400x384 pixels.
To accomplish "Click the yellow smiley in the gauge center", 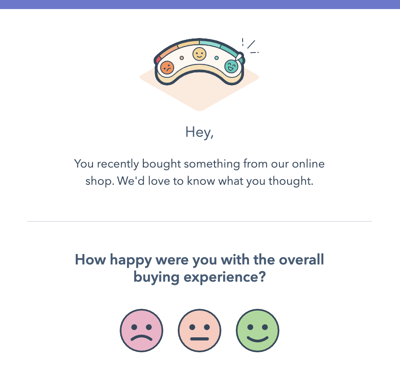I will (x=200, y=54).
